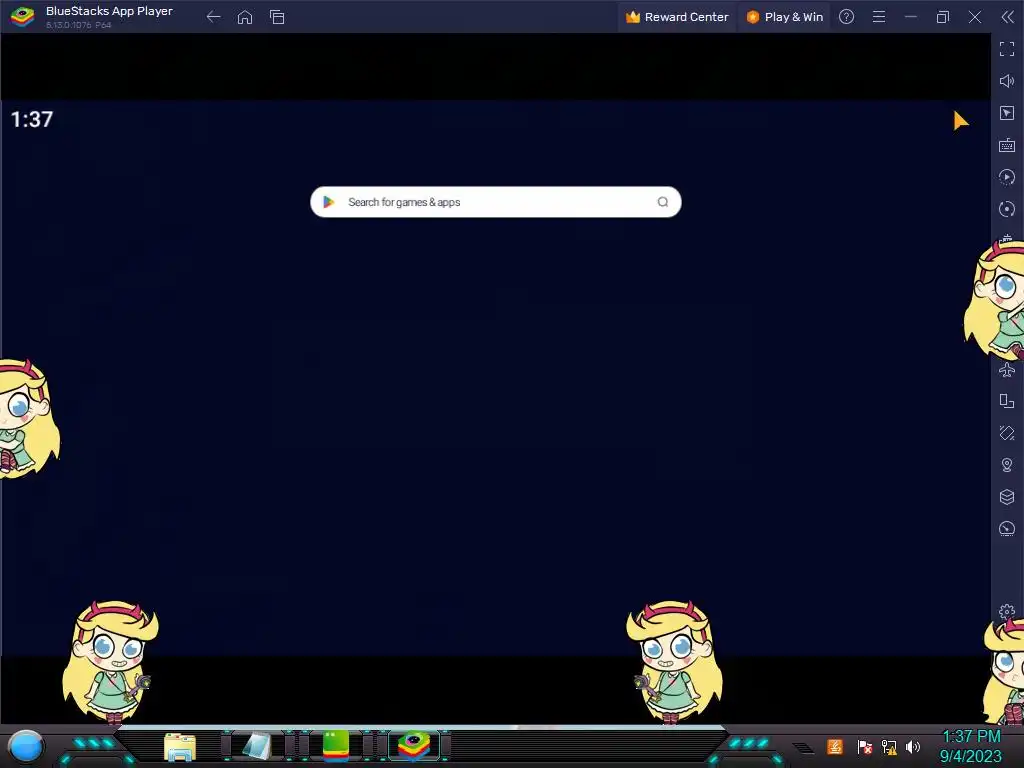Viewport: 1024px width, 768px height.
Task: Click the 1:37 clock in Android screen
Action: (x=32, y=120)
